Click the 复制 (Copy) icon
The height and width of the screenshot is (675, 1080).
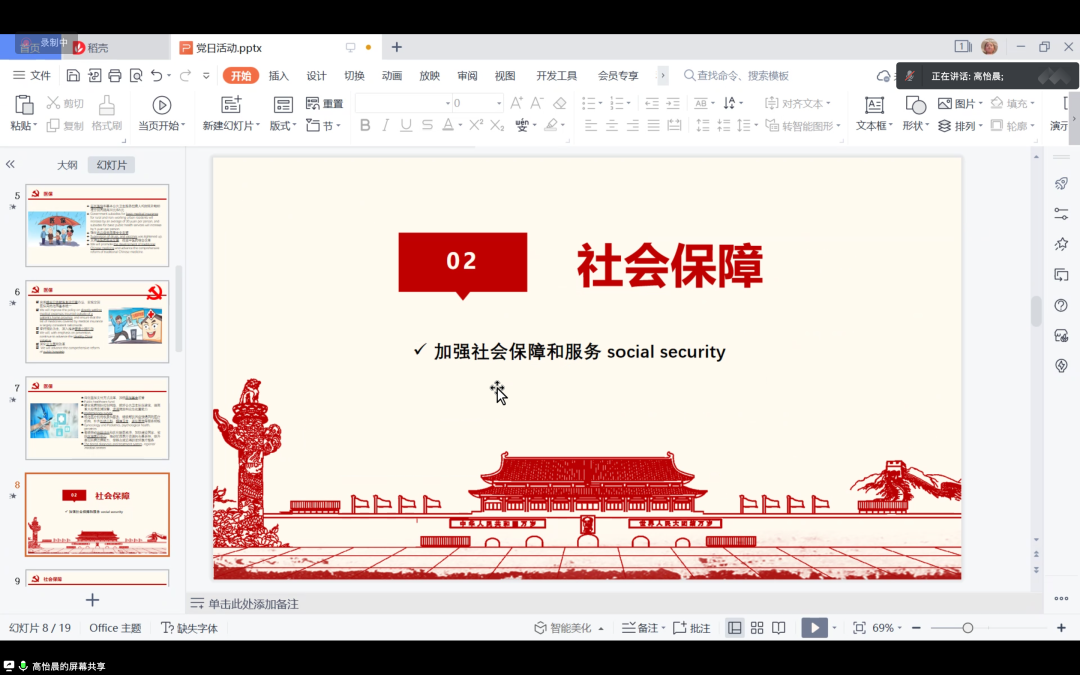tap(53, 125)
